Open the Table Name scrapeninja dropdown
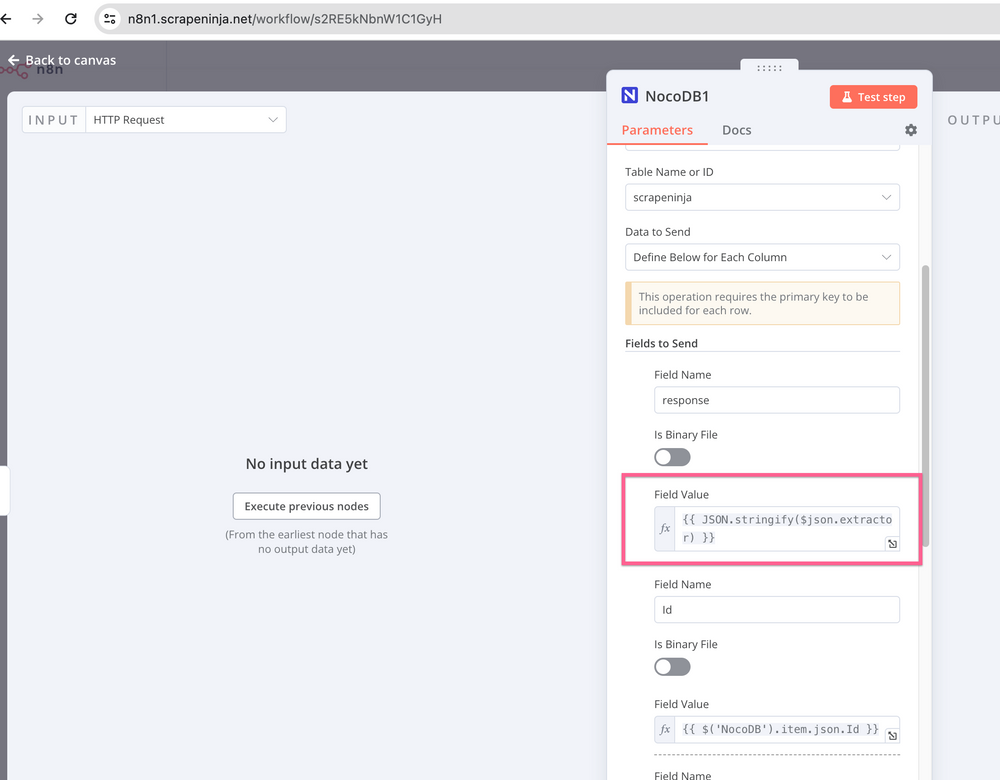The image size is (1000, 780). (x=762, y=198)
